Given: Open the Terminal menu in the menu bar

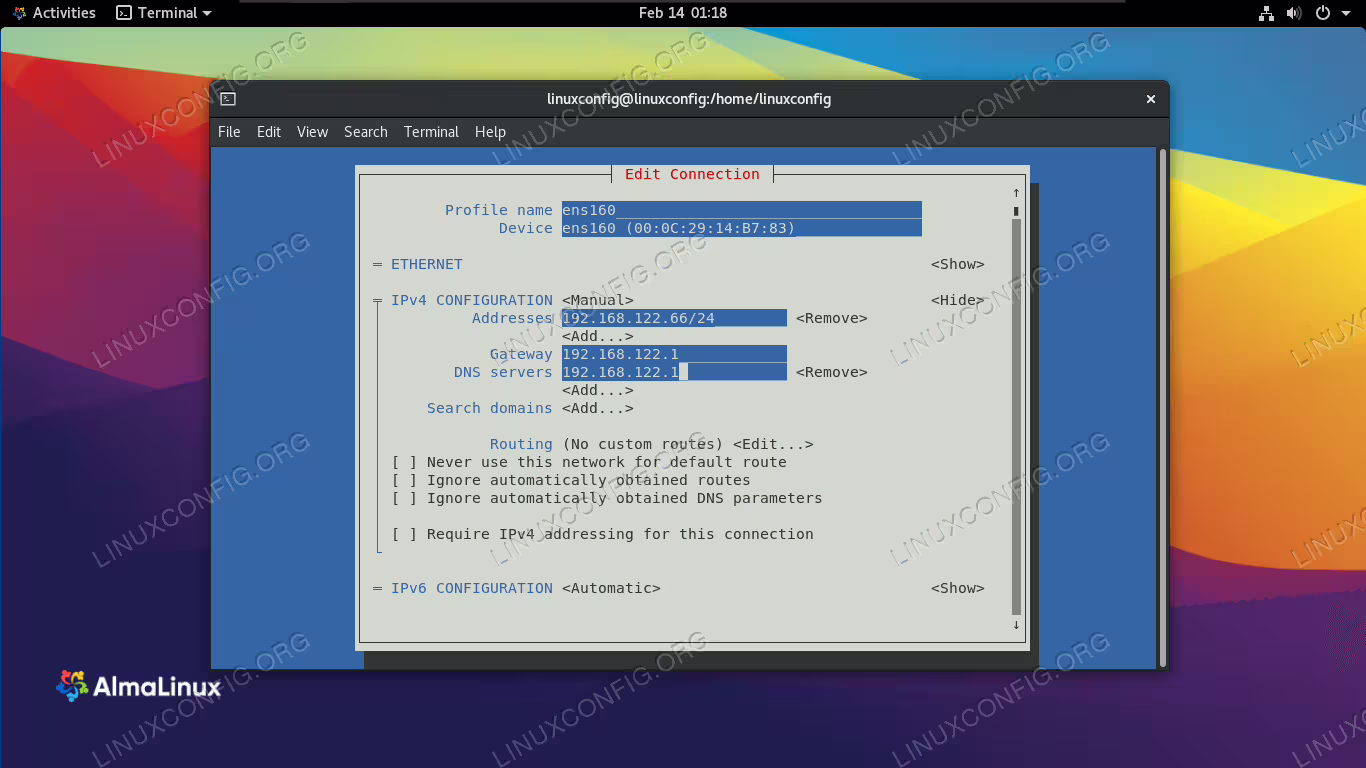Looking at the screenshot, I should point(431,132).
